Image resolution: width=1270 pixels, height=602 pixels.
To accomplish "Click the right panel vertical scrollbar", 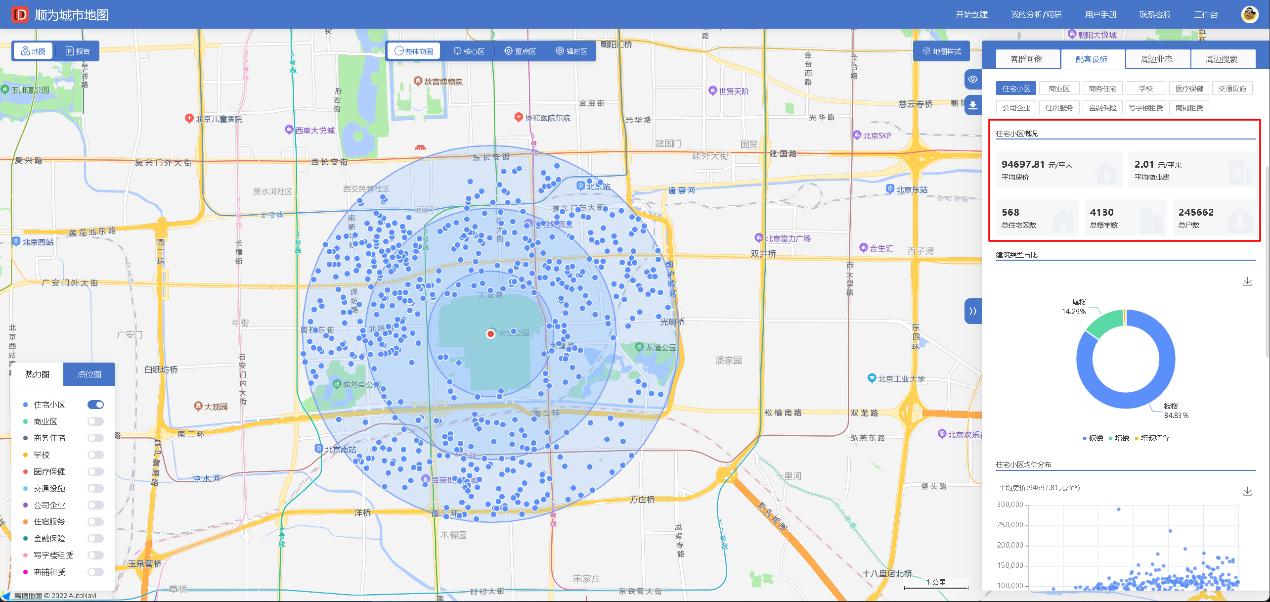I will point(1265,260).
